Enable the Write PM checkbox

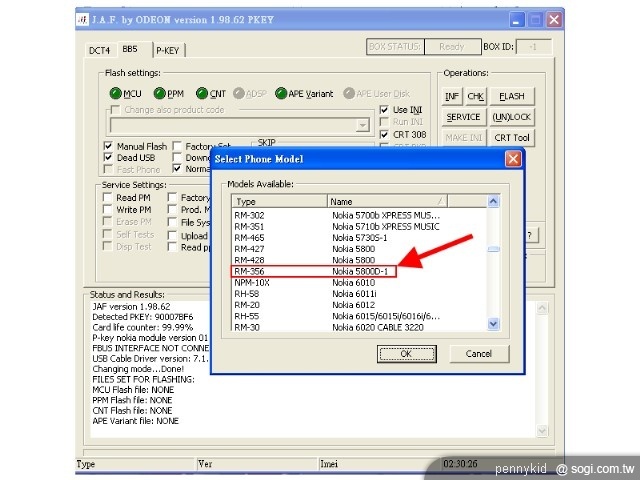coord(107,209)
